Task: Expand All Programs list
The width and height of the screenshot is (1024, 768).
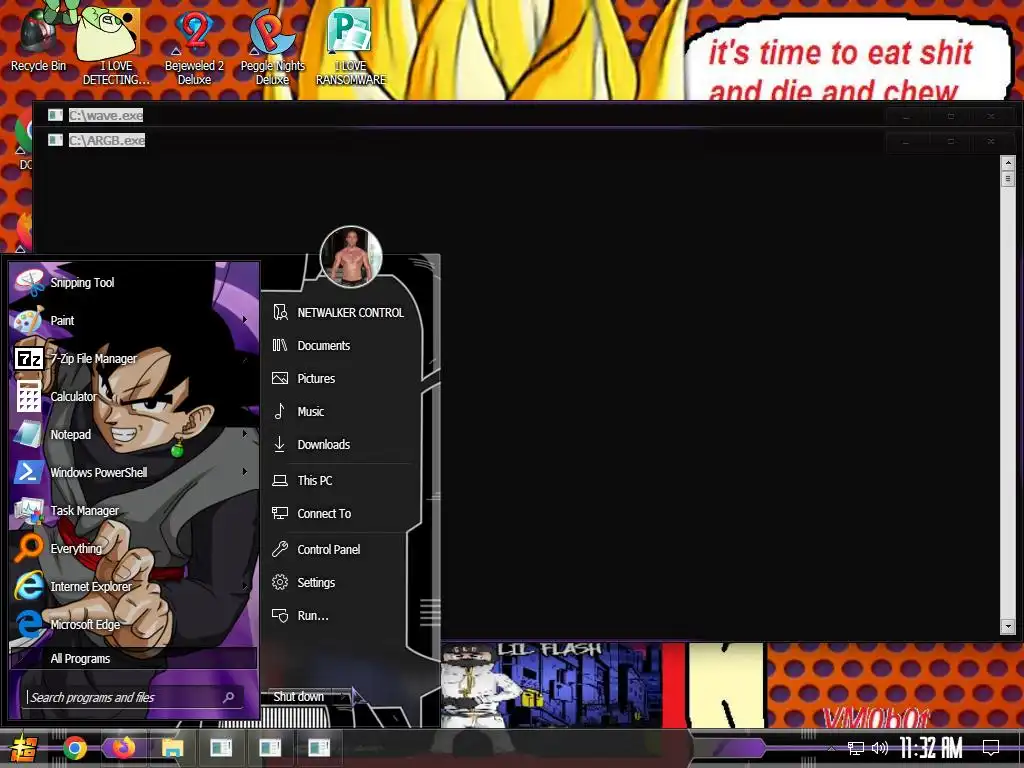Action: 134,658
